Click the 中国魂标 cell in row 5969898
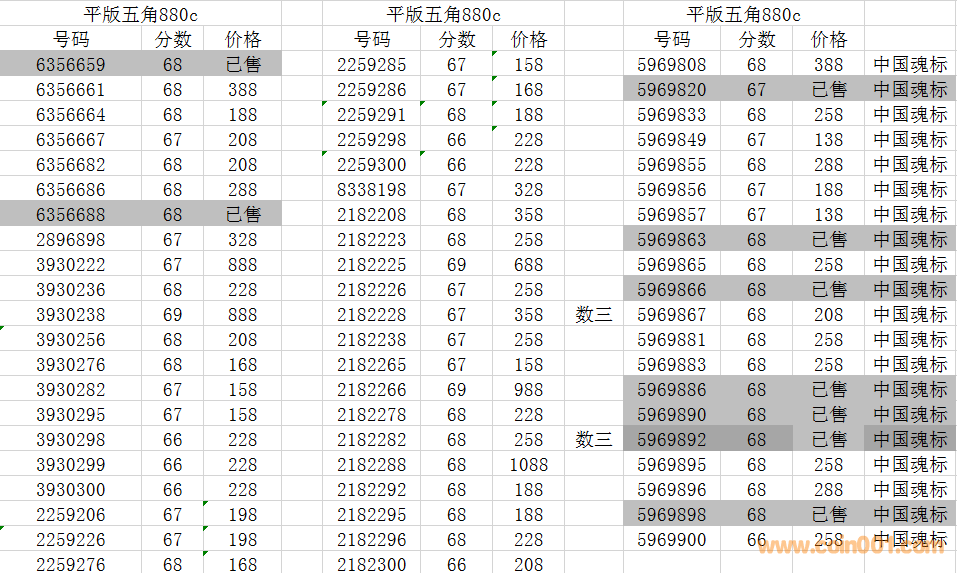 909,514
